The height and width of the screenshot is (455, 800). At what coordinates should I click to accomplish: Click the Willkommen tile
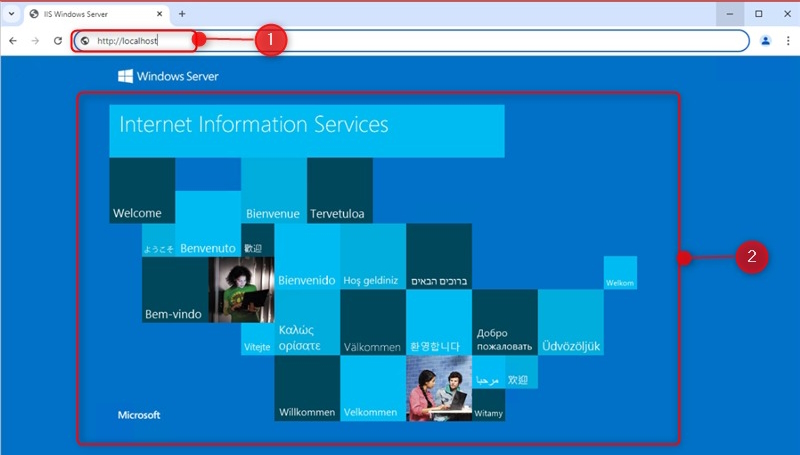pos(307,388)
